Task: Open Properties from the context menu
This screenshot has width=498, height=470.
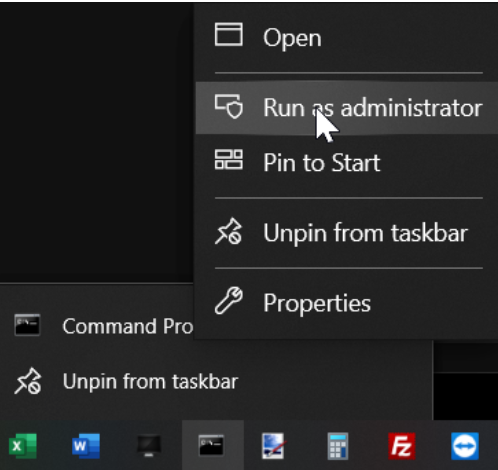Action: click(x=347, y=303)
